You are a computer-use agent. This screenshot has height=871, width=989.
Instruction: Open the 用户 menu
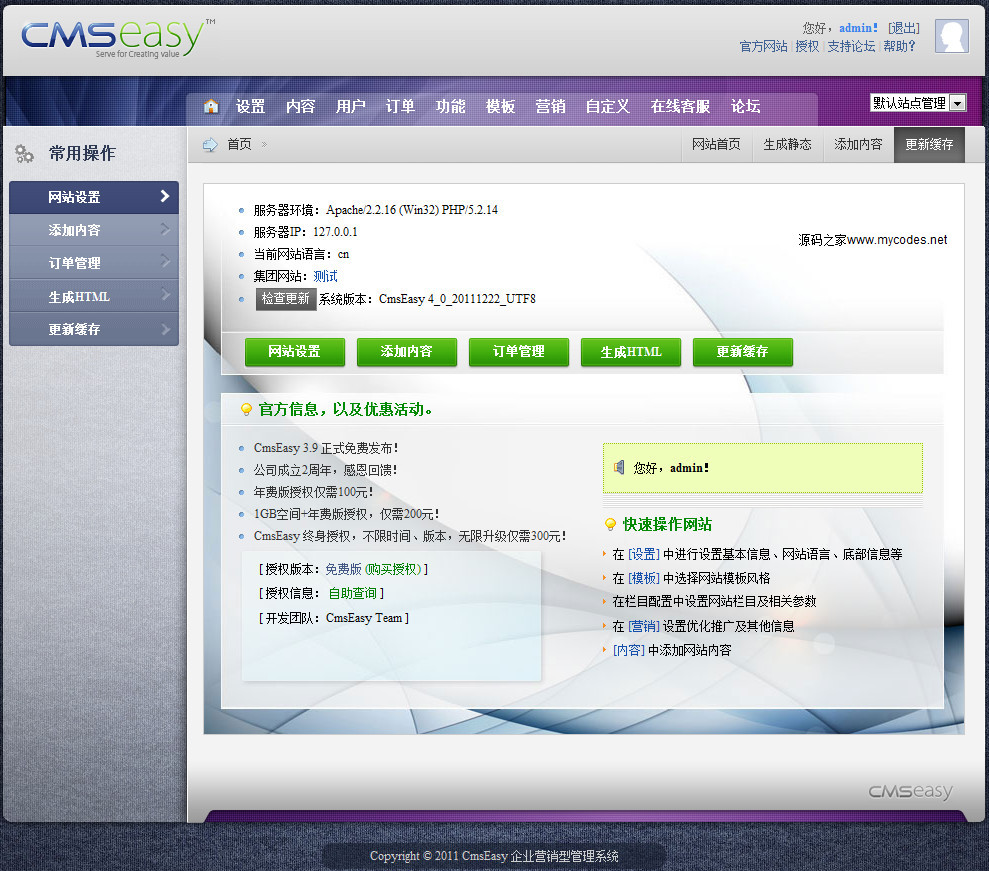click(351, 106)
